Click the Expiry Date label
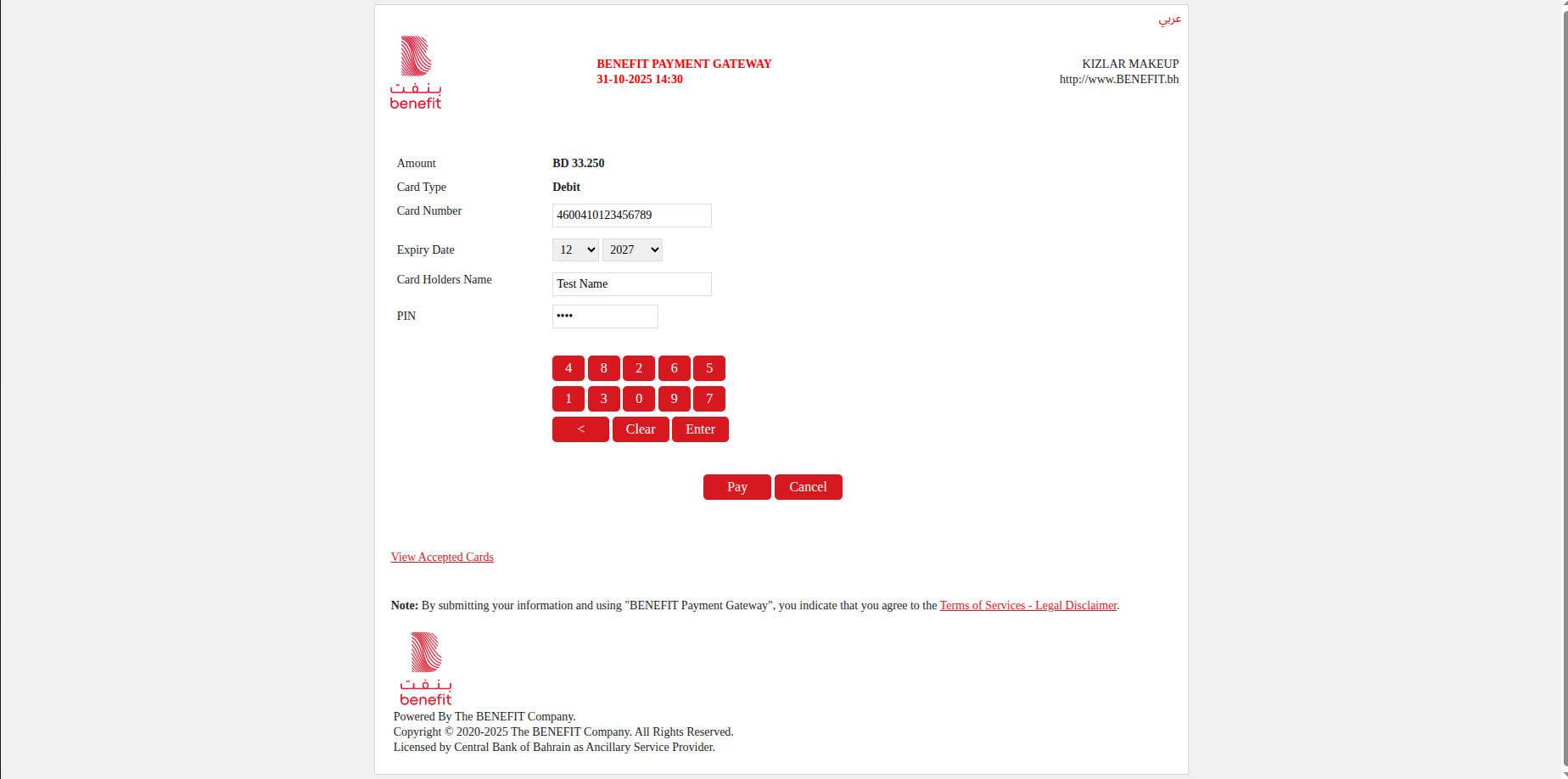Image resolution: width=1568 pixels, height=779 pixels. 426,250
